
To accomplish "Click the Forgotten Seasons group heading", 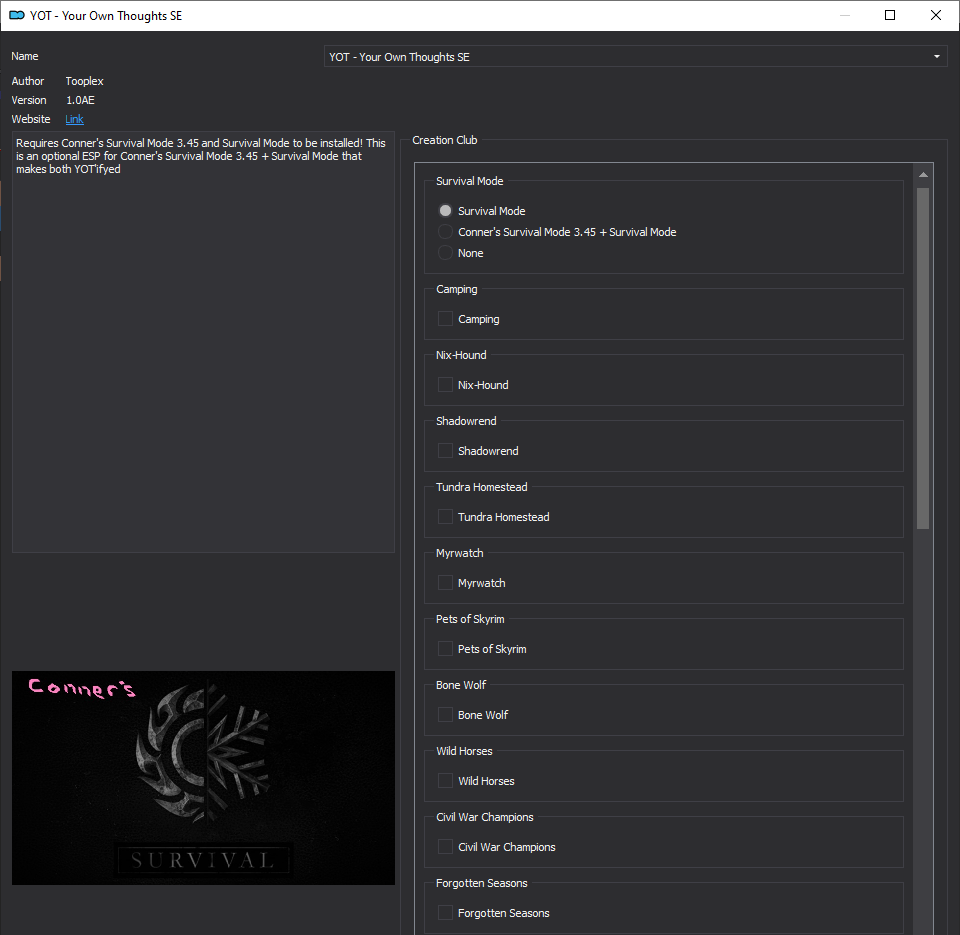I will (482, 884).
